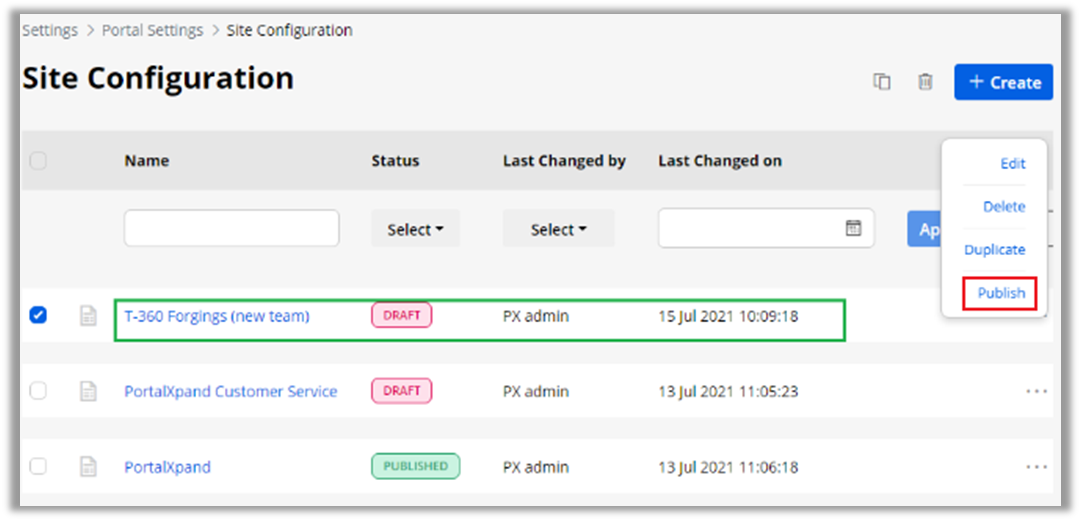
Task: Open calendar picker in Last Changed on filter
Action: [853, 228]
